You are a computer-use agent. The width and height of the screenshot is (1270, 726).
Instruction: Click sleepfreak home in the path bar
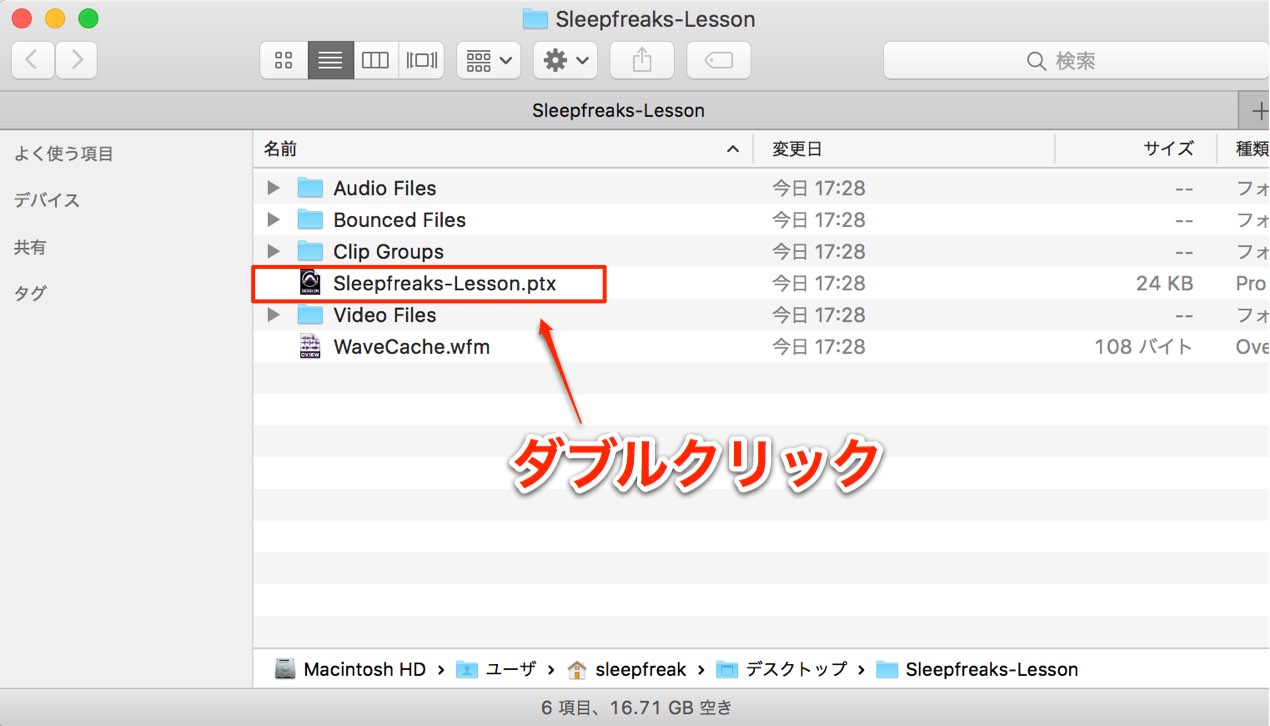[x=627, y=670]
